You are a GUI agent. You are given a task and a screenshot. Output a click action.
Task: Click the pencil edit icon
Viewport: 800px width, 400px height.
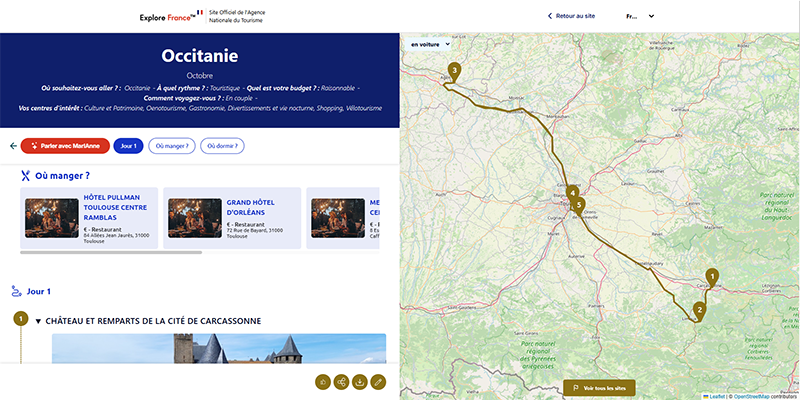click(x=378, y=381)
